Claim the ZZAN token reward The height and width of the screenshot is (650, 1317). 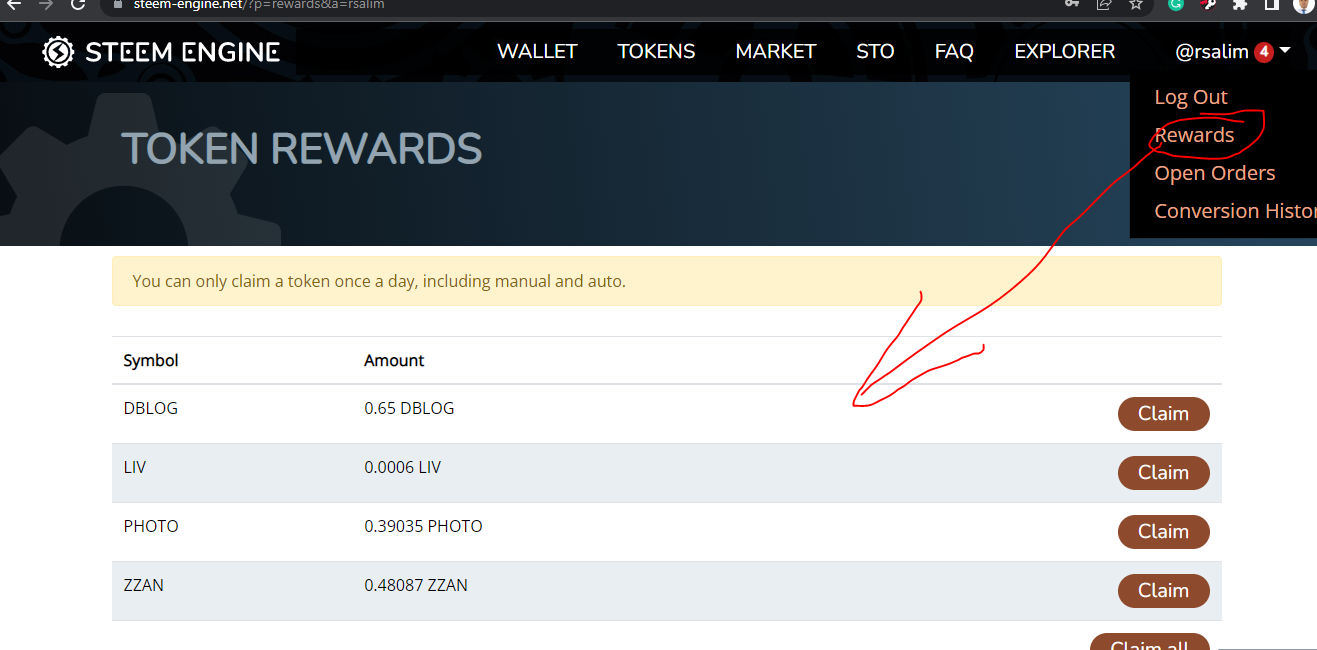pyautogui.click(x=1163, y=591)
